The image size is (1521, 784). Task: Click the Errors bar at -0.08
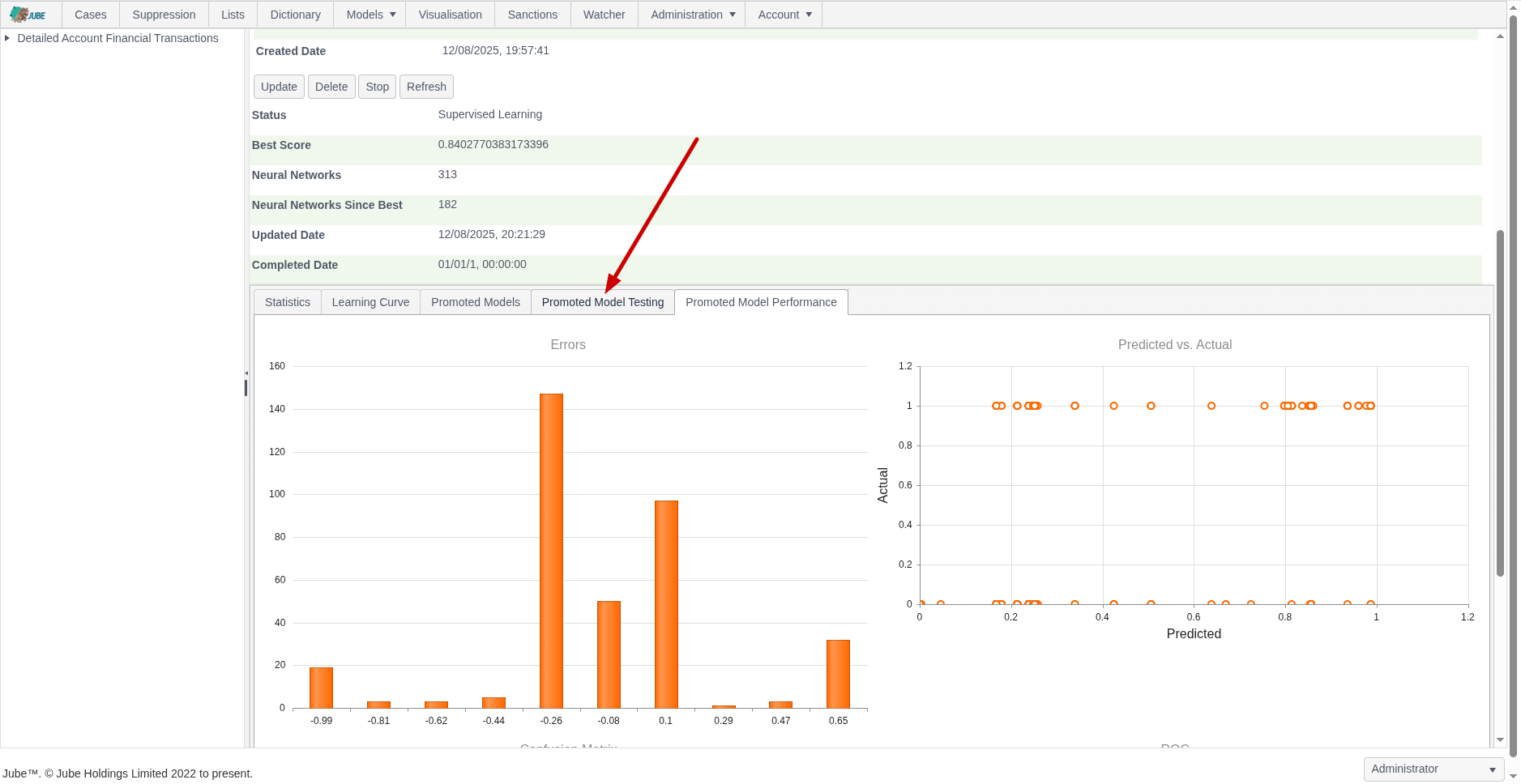point(609,654)
